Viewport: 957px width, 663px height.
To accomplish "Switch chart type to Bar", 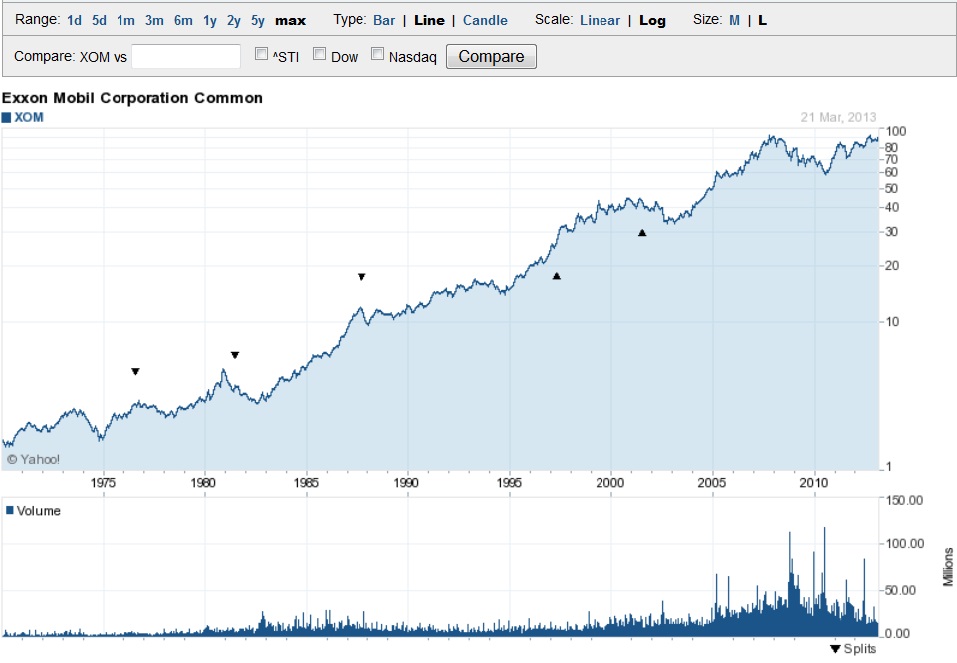I will click(382, 19).
